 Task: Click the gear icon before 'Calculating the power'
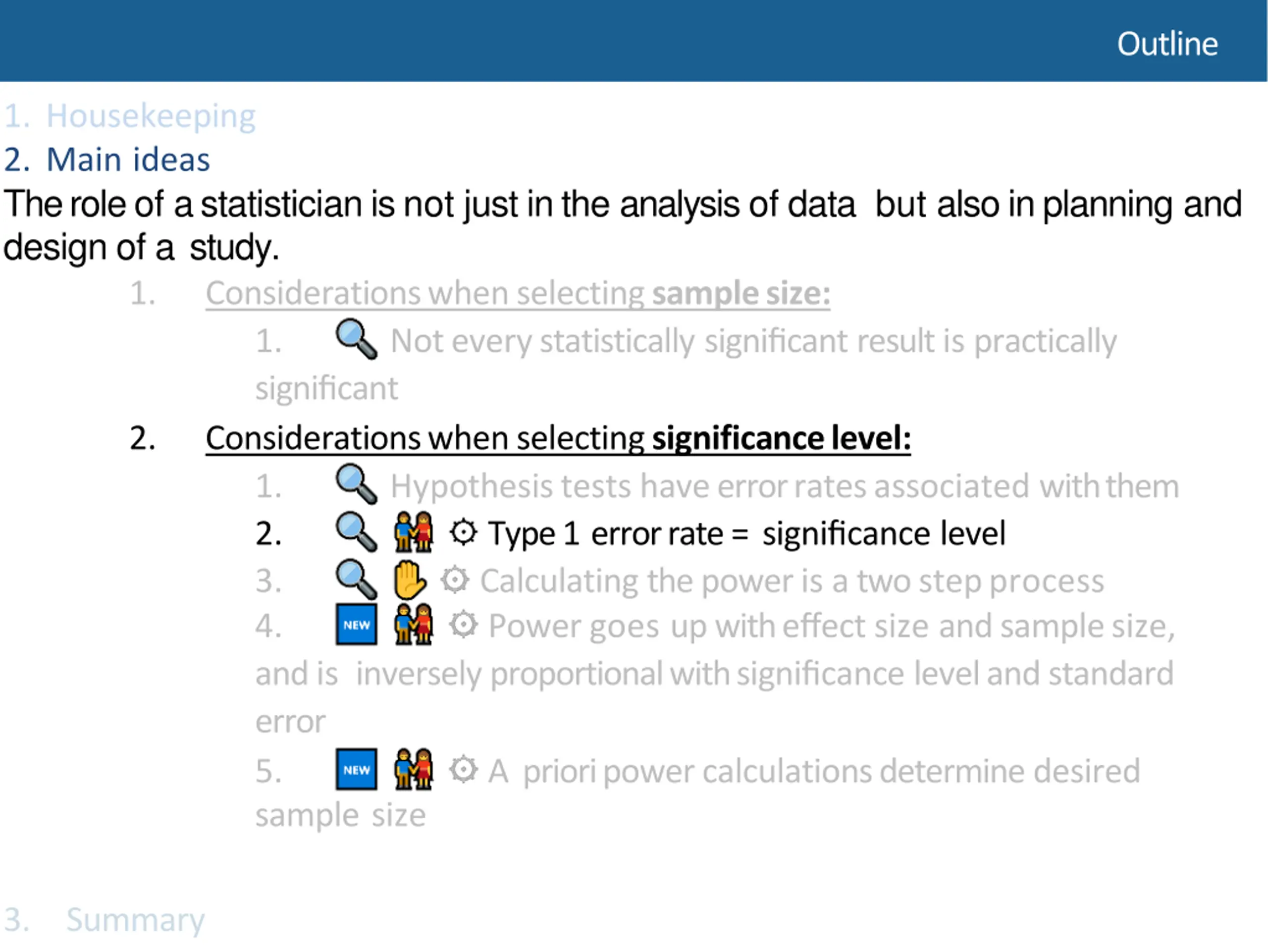click(455, 580)
